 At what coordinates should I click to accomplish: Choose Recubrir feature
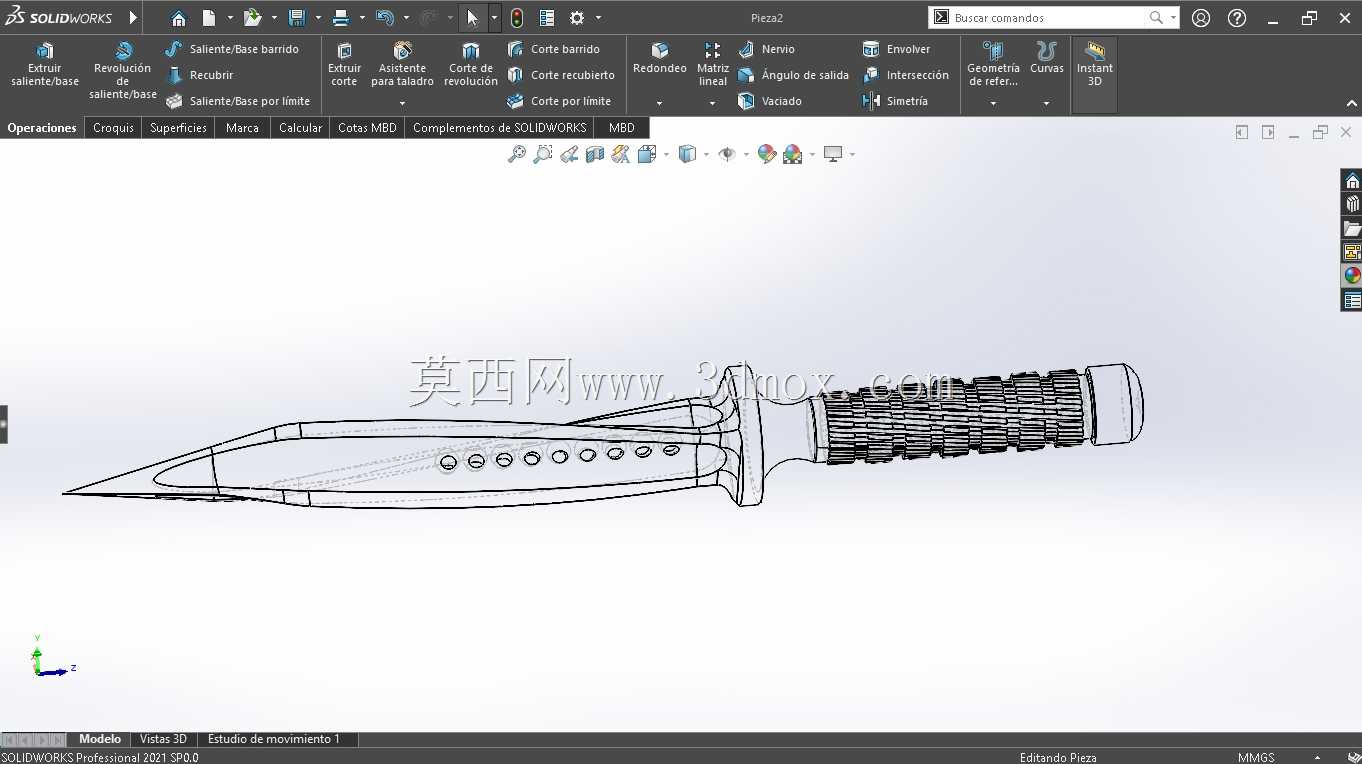[199, 75]
